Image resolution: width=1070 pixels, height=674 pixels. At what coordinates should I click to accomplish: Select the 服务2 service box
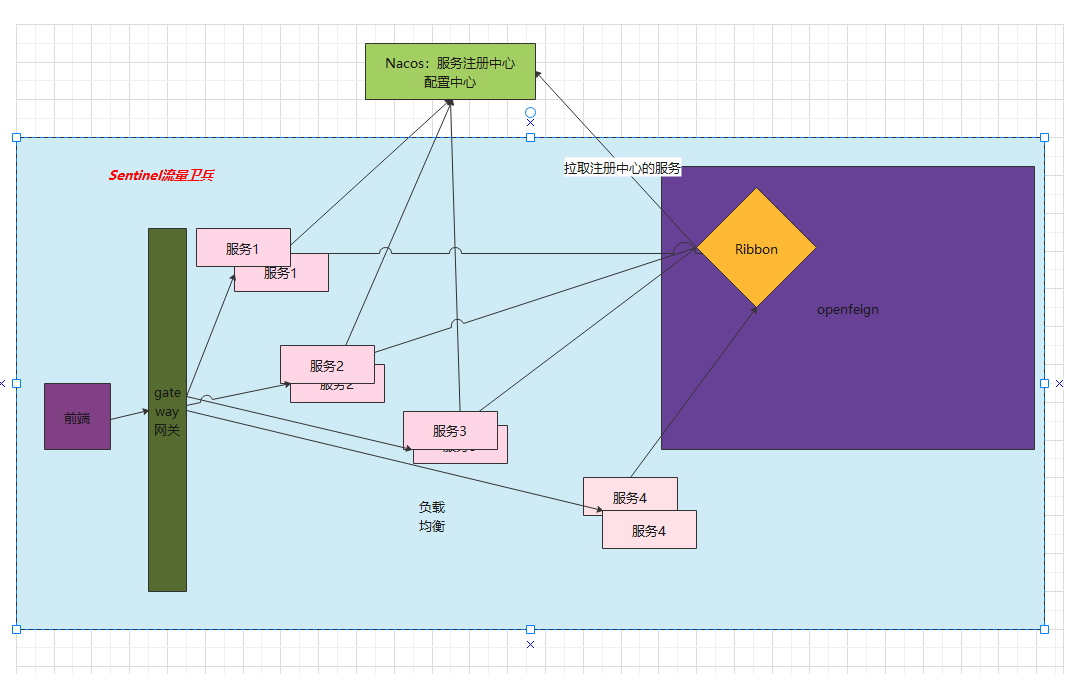pyautogui.click(x=327, y=366)
